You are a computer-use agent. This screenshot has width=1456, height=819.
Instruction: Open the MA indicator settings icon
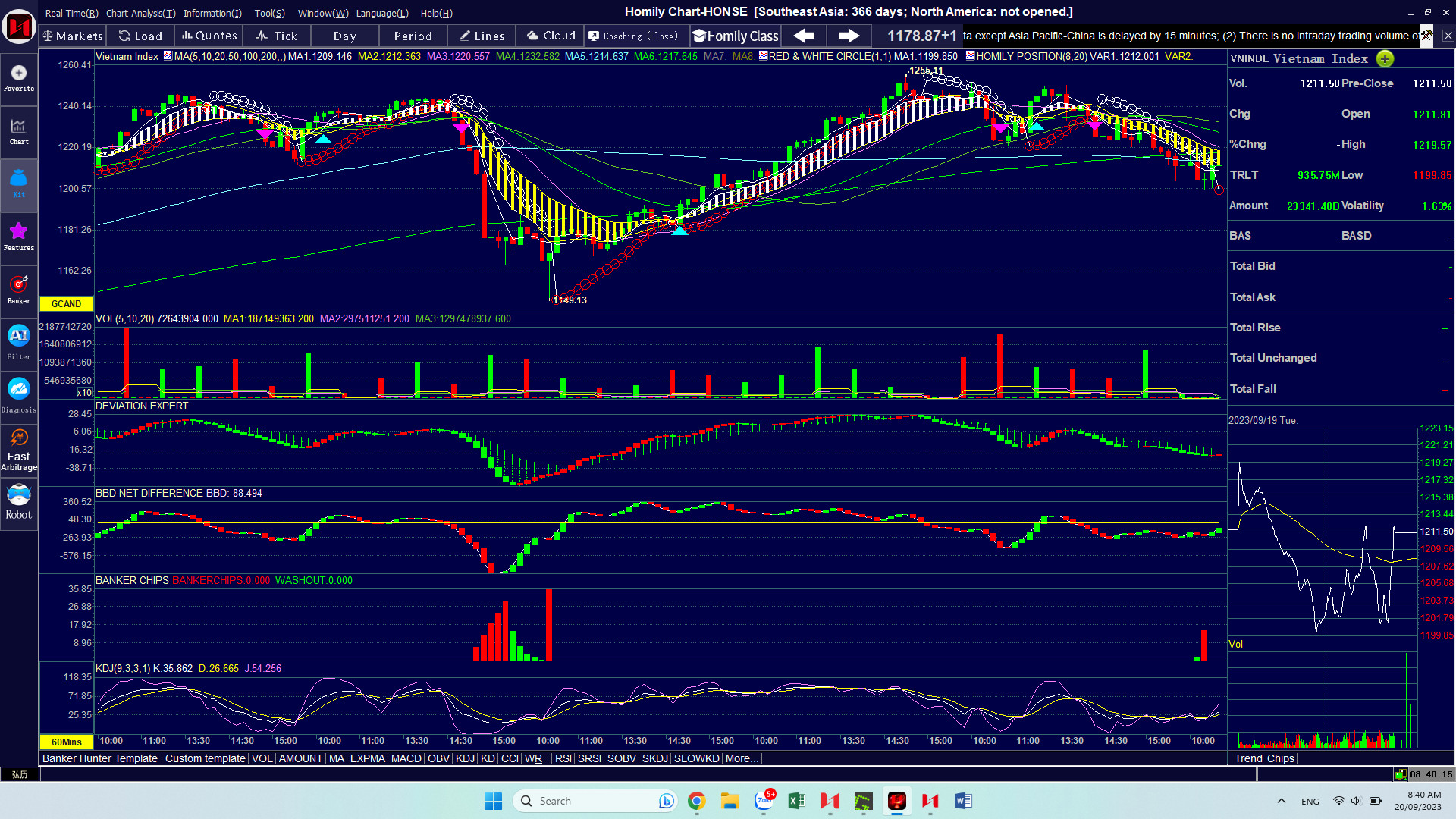[168, 56]
